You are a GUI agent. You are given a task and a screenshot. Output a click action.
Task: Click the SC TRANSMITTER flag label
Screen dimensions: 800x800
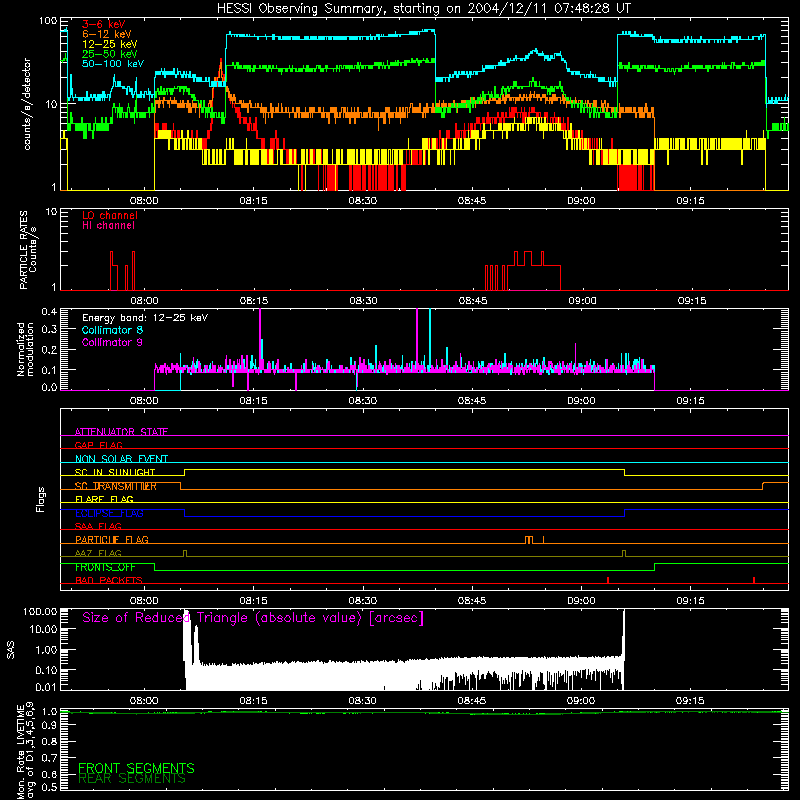(116, 486)
